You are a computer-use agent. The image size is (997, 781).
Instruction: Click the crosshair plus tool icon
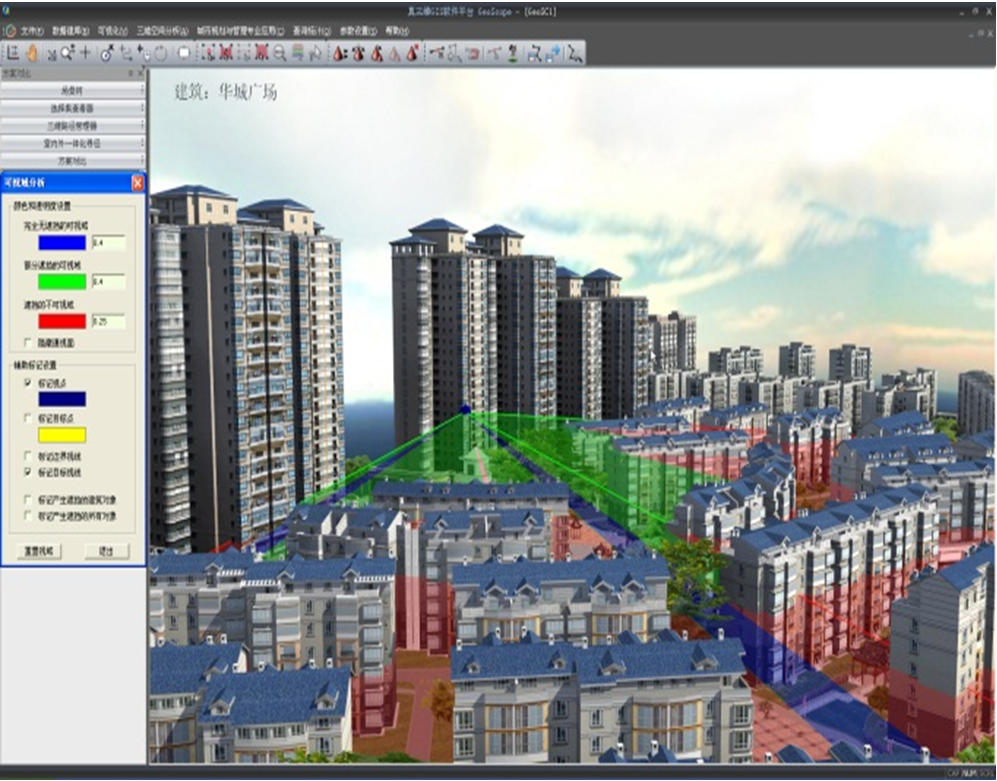pos(85,53)
